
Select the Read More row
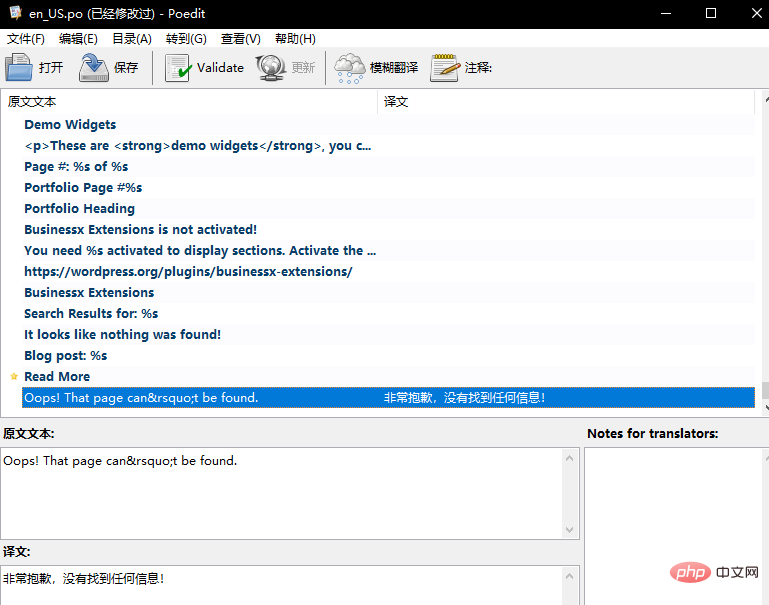(388, 377)
